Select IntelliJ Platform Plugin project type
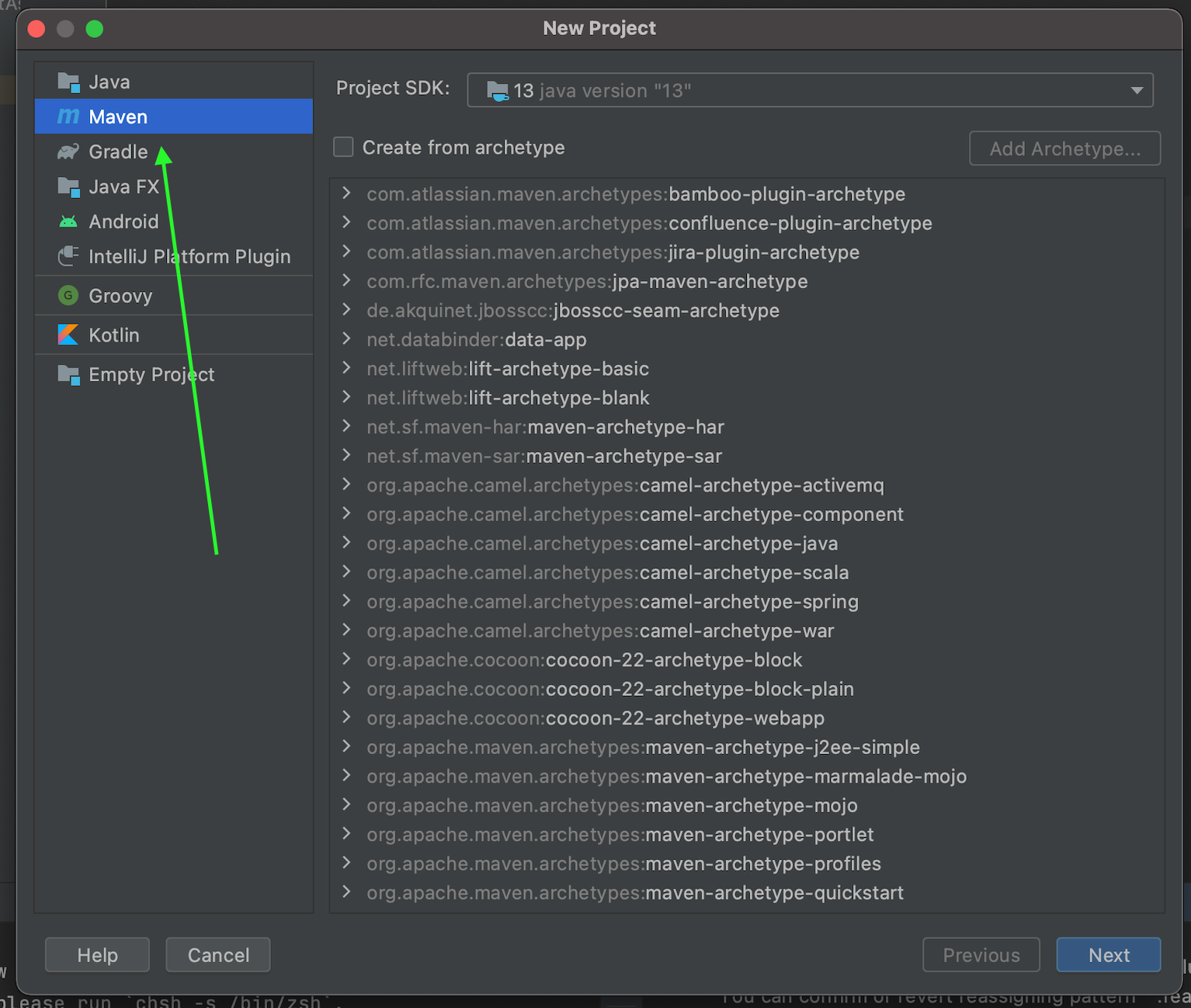1191x1008 pixels. (174, 256)
